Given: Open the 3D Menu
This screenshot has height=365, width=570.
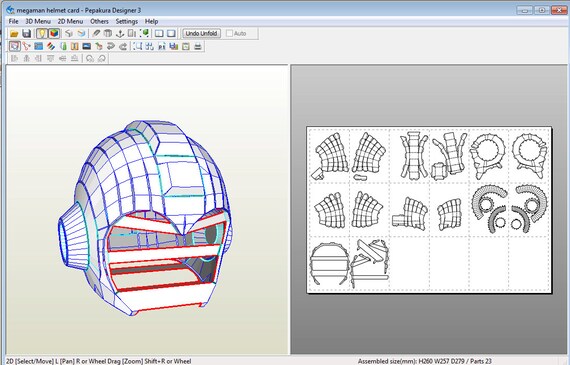Looking at the screenshot, I should click(x=38, y=21).
